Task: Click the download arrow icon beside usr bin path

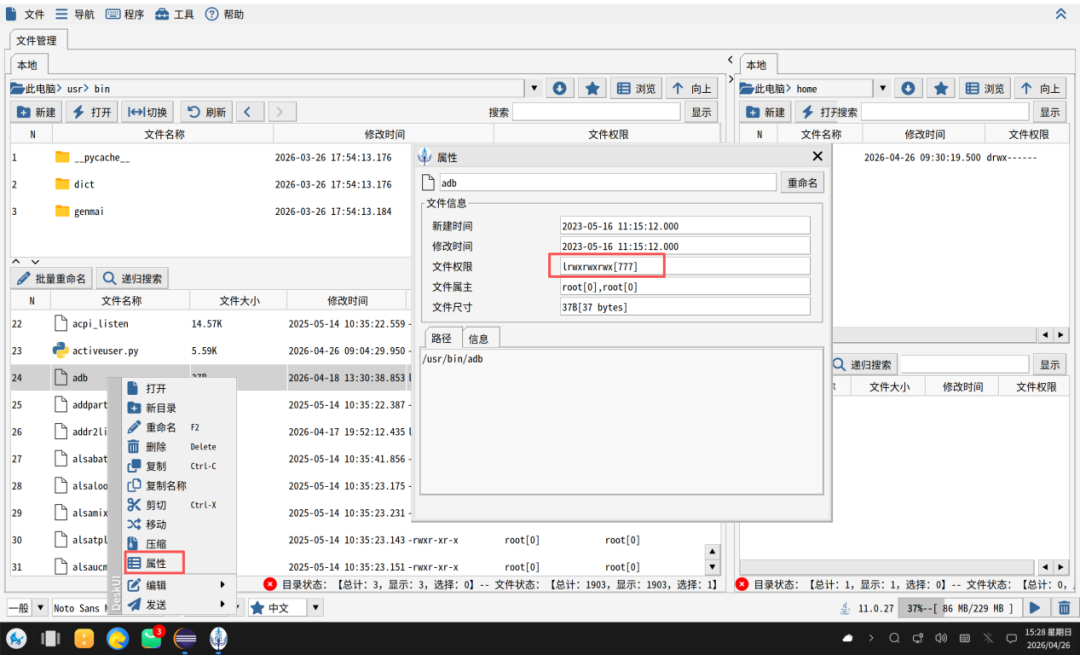Action: click(559, 88)
